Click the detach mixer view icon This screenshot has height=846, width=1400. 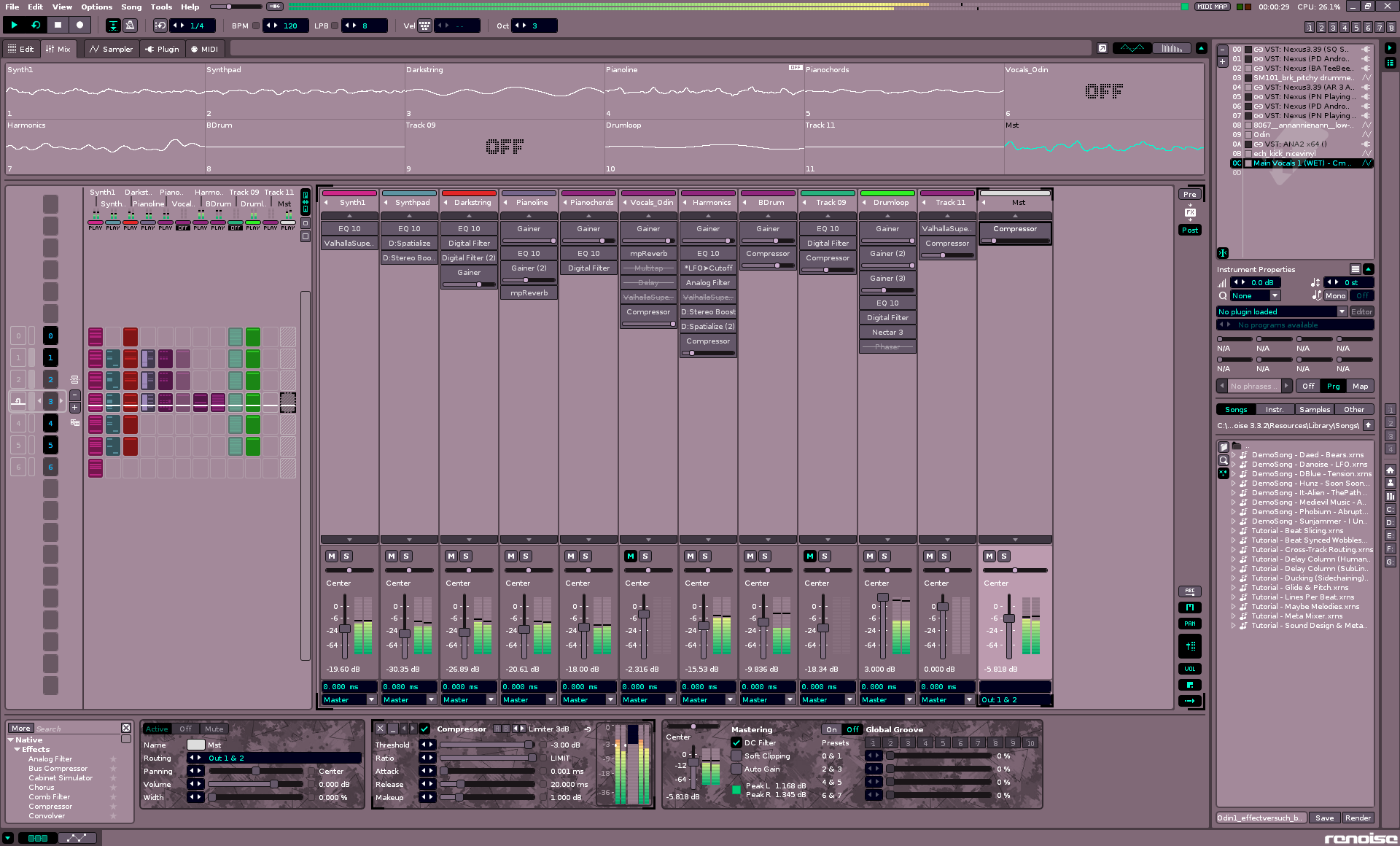point(1102,48)
